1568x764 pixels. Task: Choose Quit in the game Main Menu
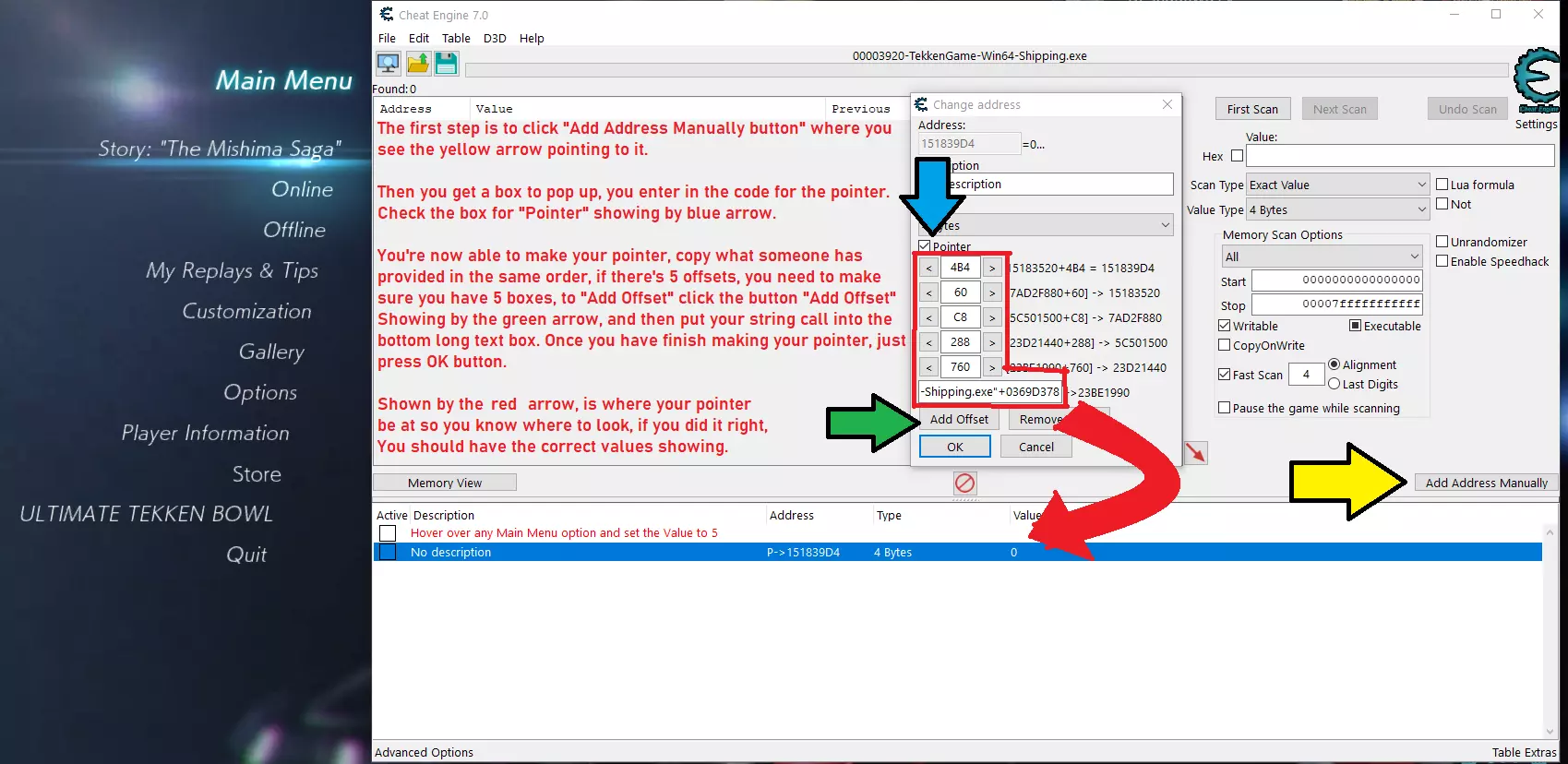coord(246,555)
